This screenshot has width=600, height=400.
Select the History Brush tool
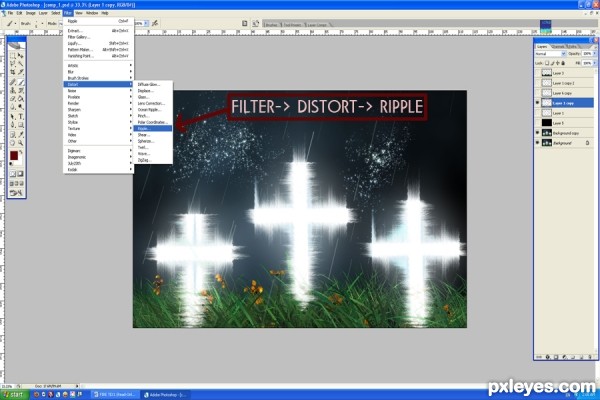click(21, 90)
